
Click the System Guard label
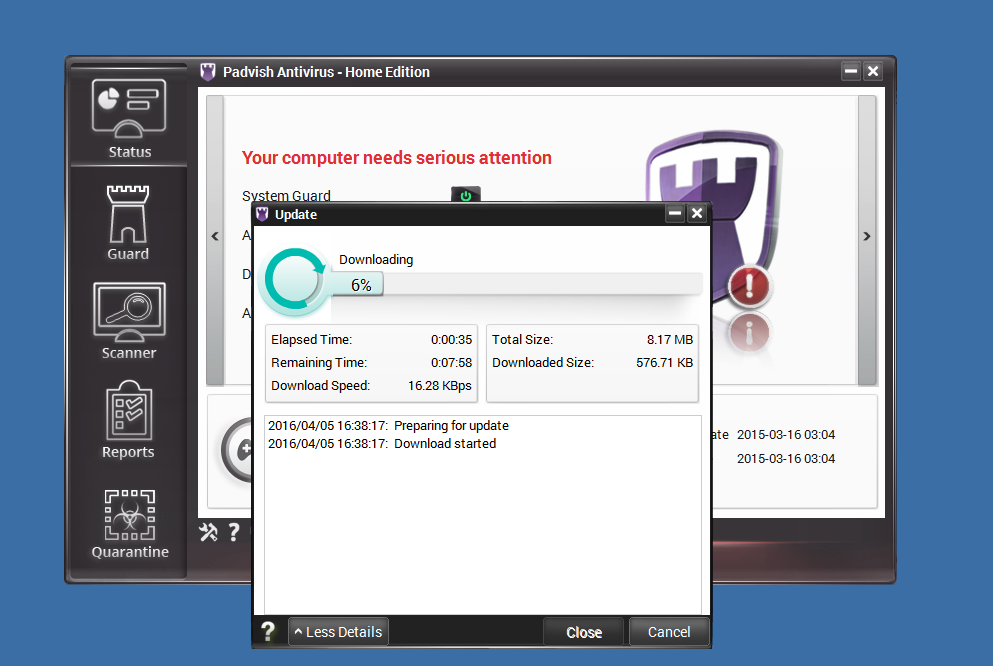tap(286, 196)
